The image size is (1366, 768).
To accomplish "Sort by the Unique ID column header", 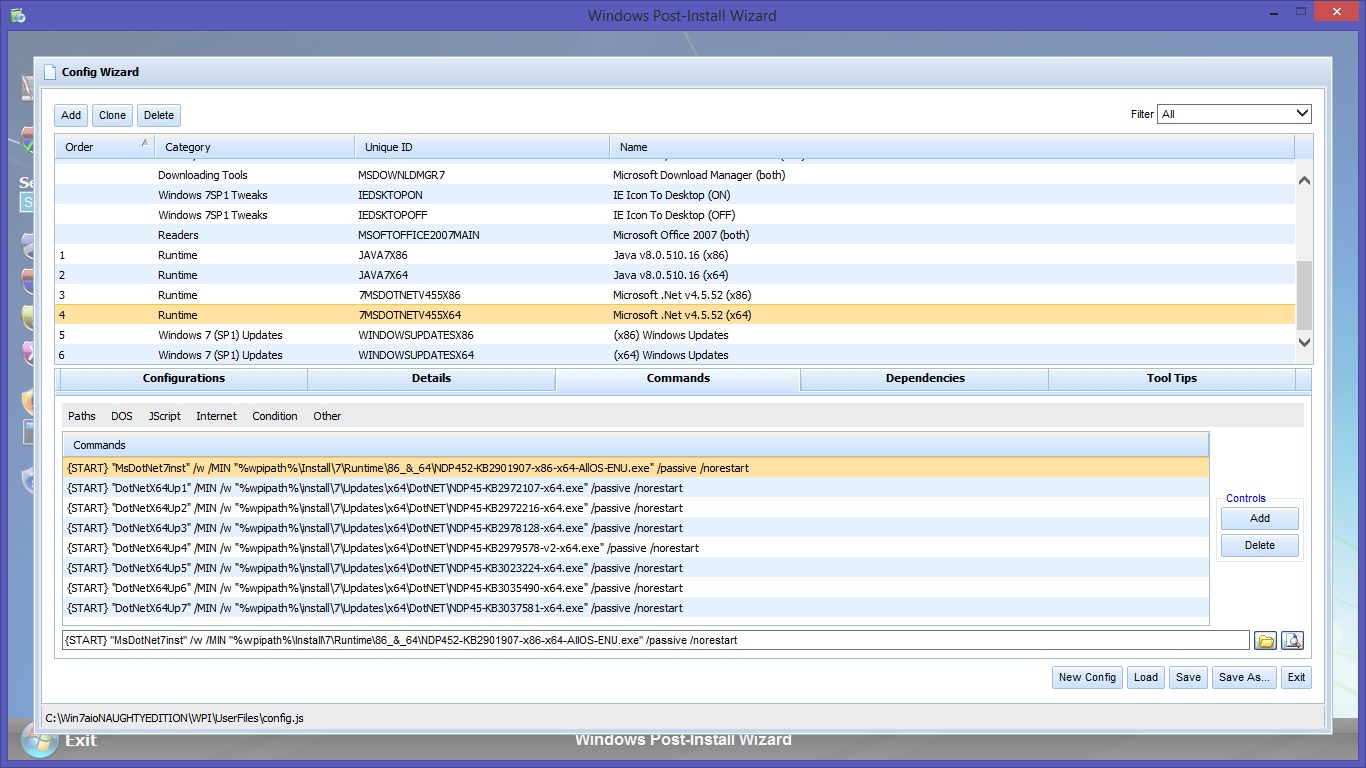I will [x=482, y=147].
